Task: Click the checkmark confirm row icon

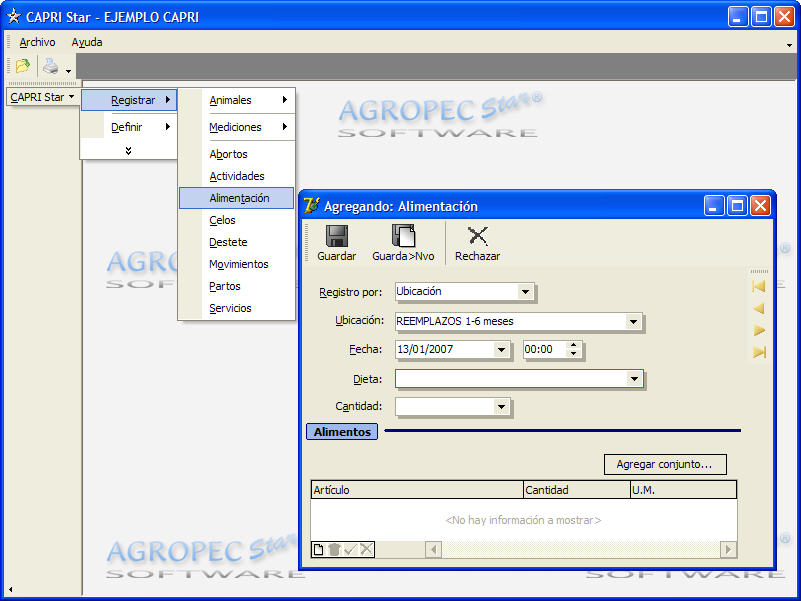Action: pos(350,549)
